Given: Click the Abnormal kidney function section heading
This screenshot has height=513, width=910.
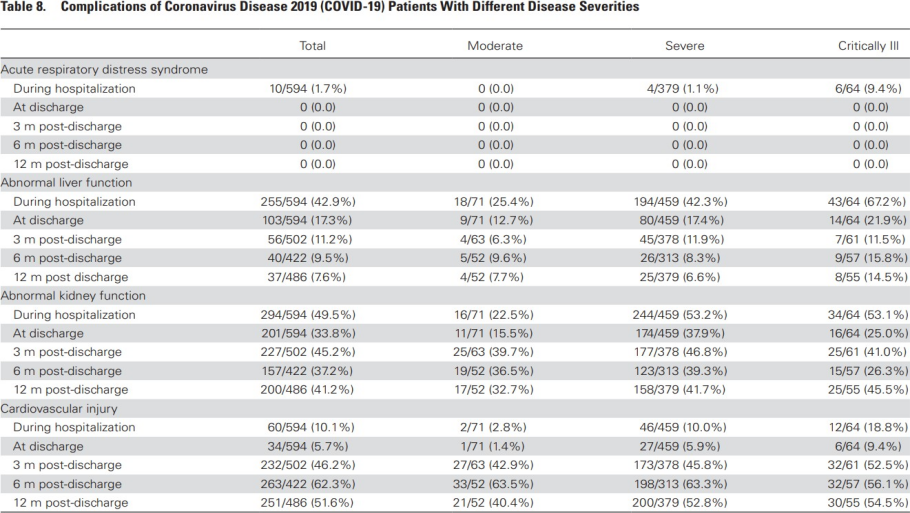Looking at the screenshot, I should (73, 296).
